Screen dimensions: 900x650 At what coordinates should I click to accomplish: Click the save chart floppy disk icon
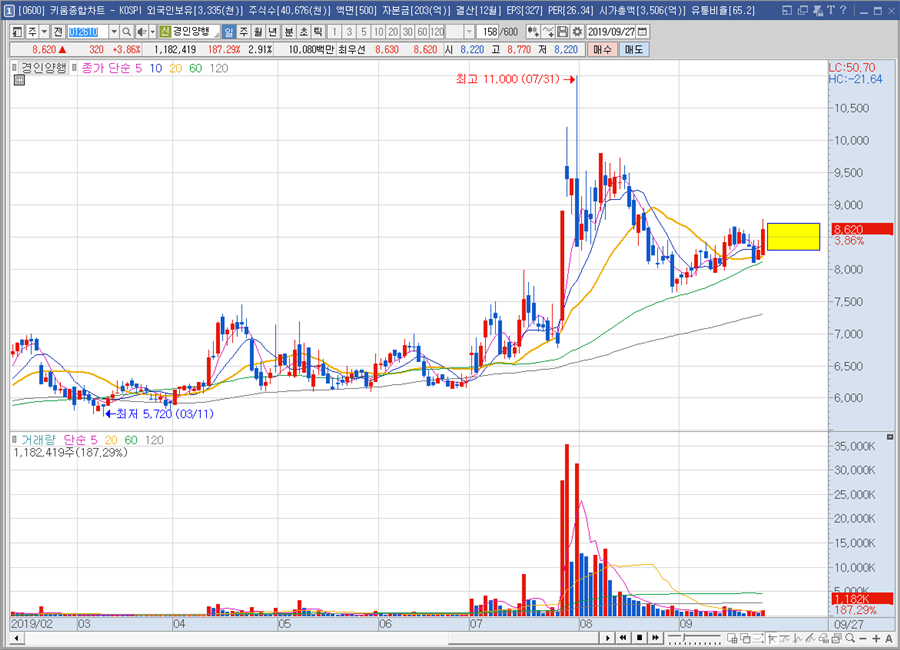pos(562,32)
